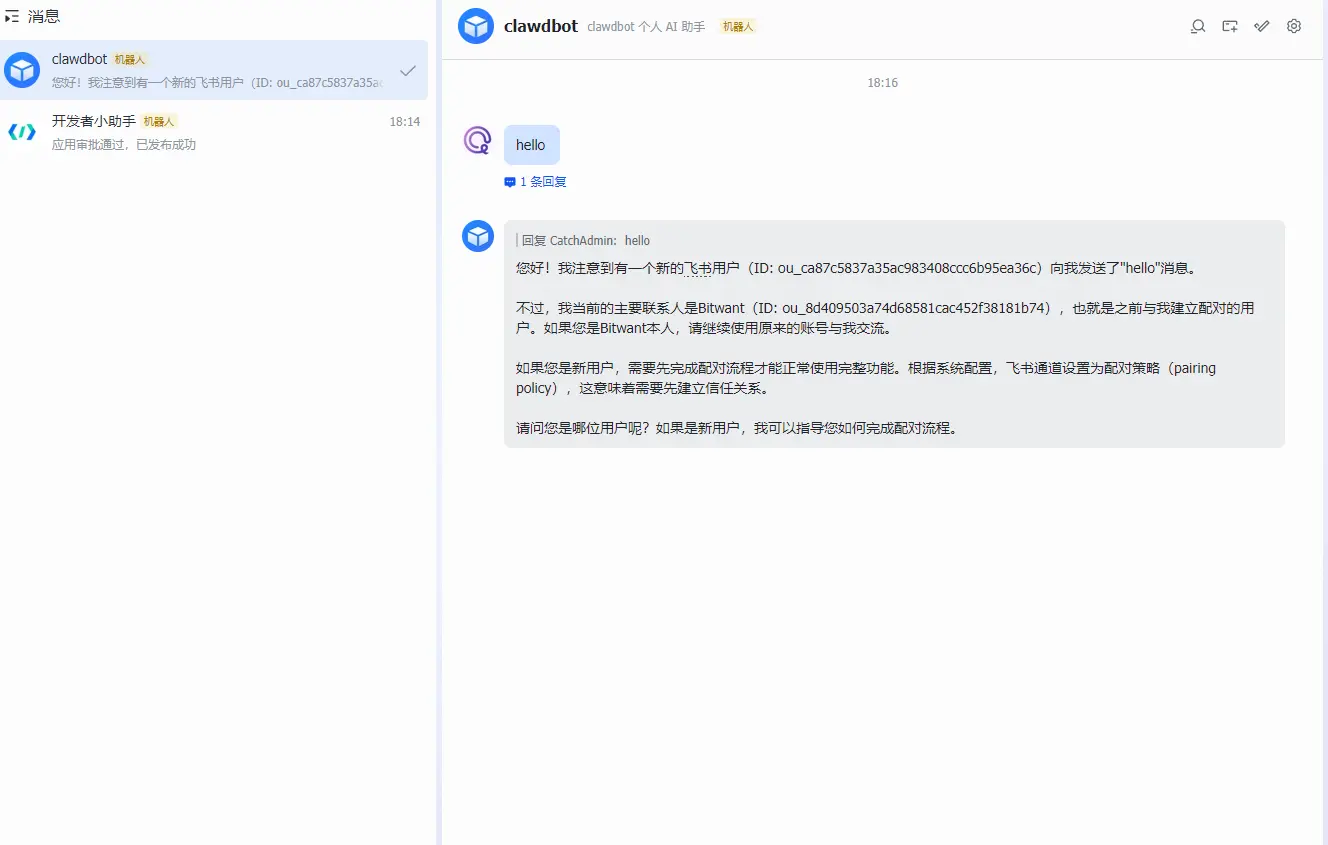1328x845 pixels.
Task: Click the CatchAdmin avatar beside the hello message
Action: [x=477, y=141]
